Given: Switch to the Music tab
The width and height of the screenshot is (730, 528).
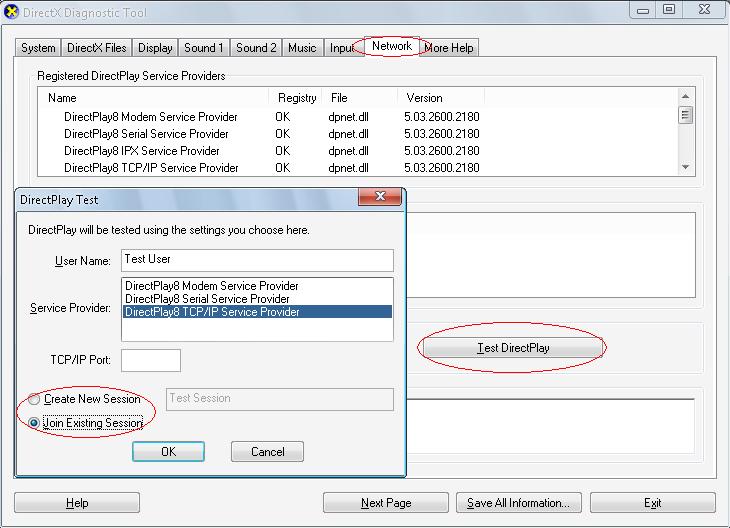Looking at the screenshot, I should (302, 48).
